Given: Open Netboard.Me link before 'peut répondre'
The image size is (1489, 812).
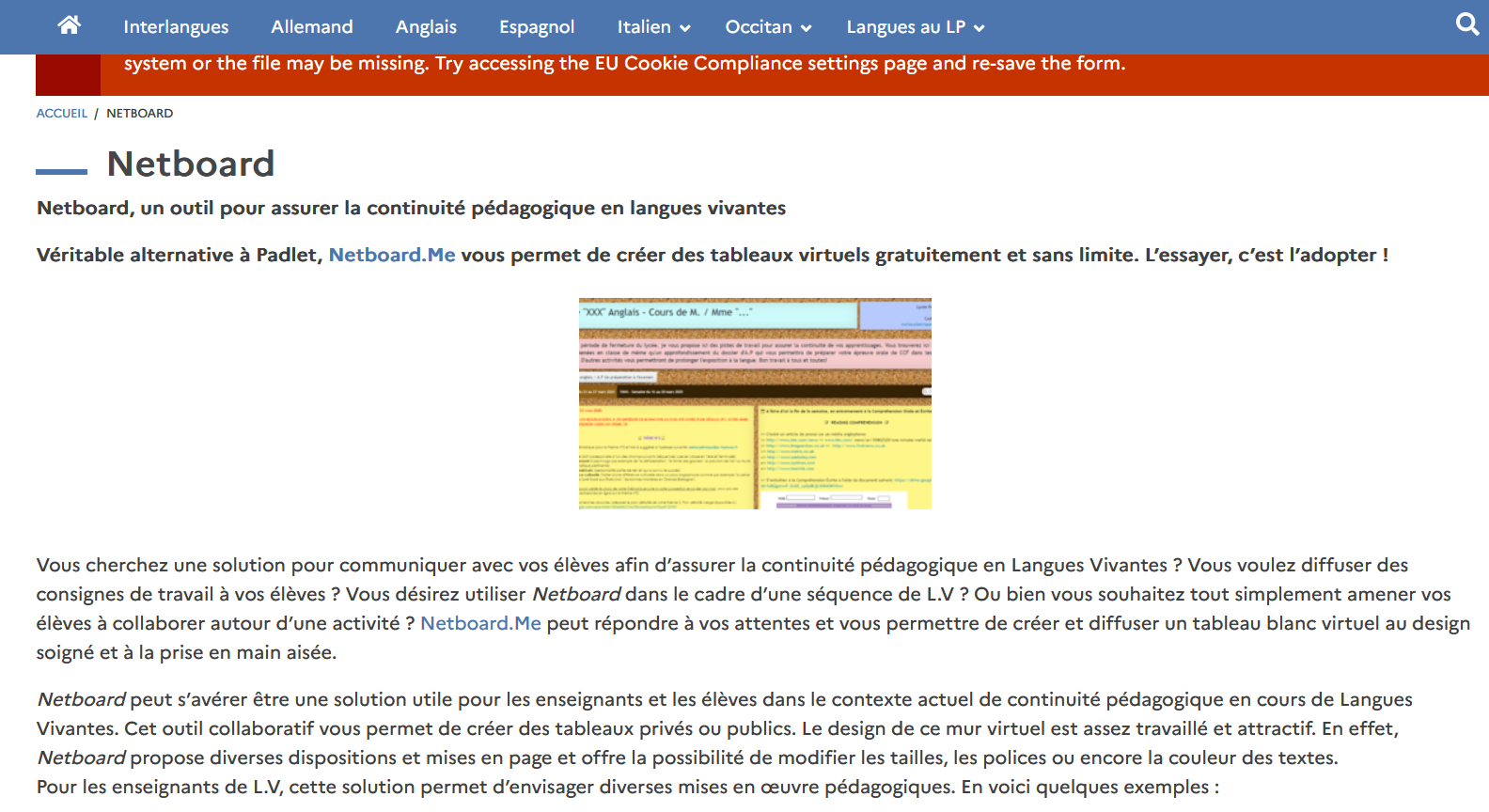Looking at the screenshot, I should tap(480, 623).
